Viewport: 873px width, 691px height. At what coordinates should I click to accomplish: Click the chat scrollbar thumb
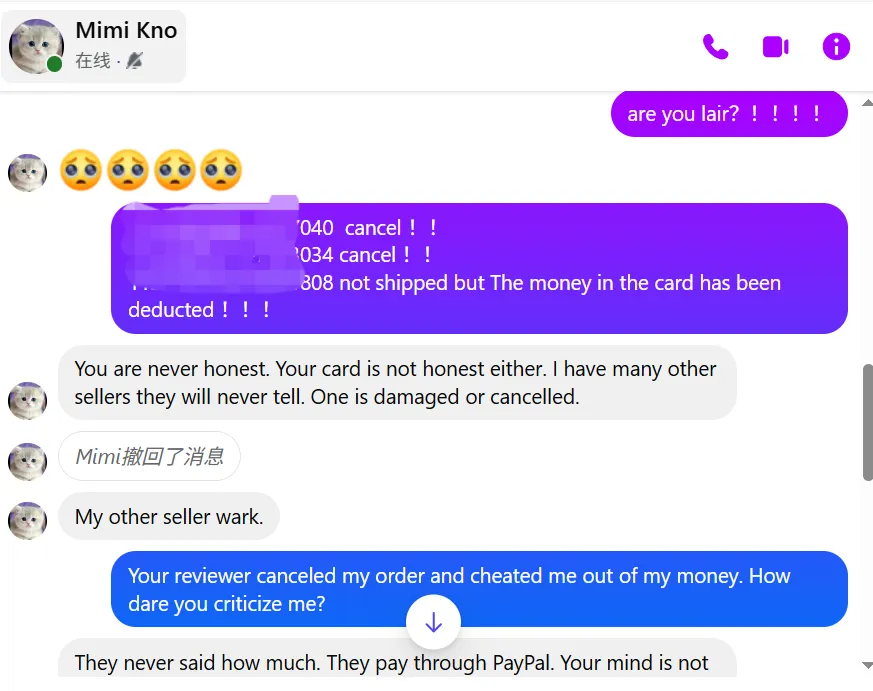[x=867, y=422]
